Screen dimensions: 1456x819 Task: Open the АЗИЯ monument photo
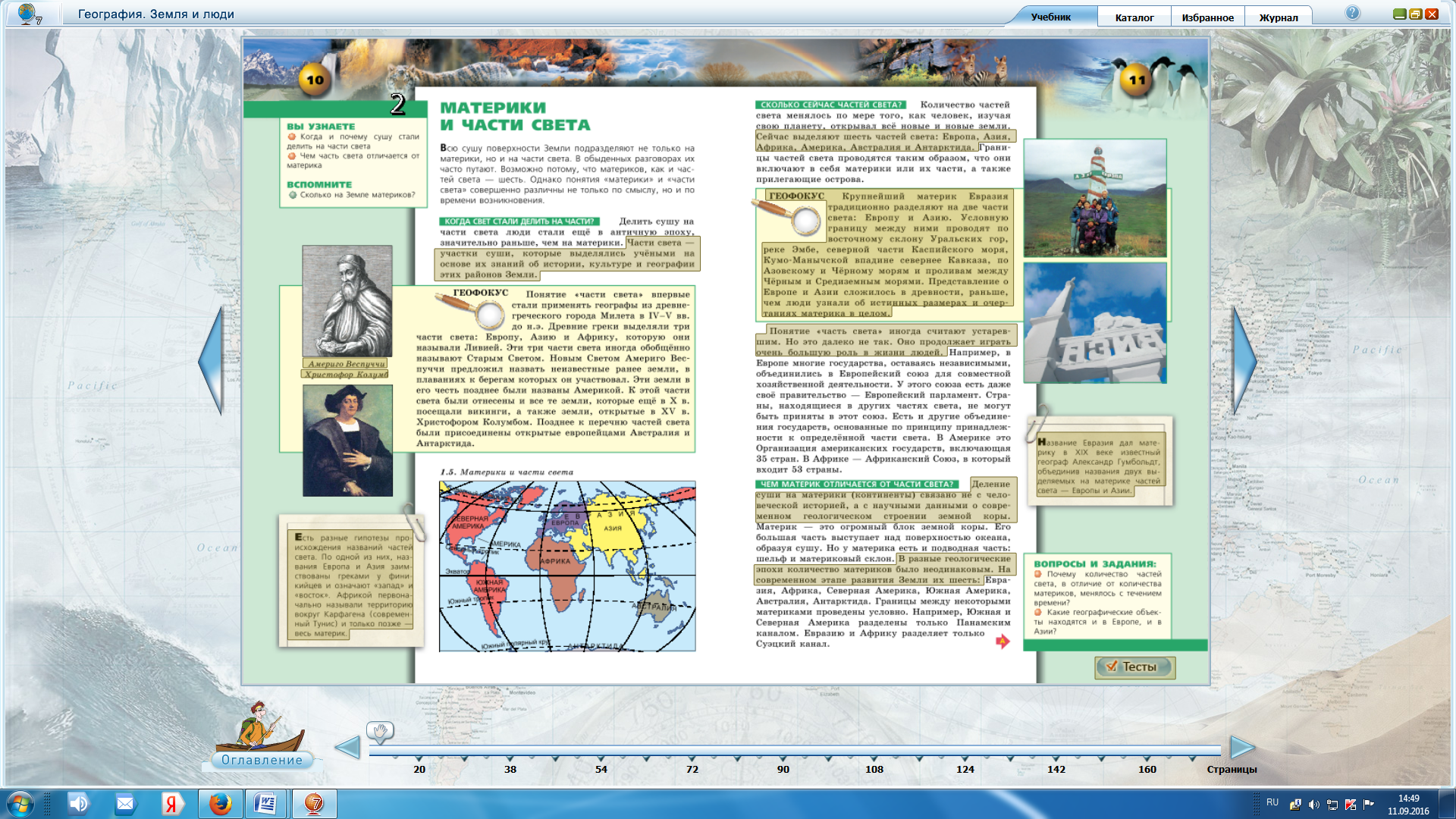coord(1095,322)
